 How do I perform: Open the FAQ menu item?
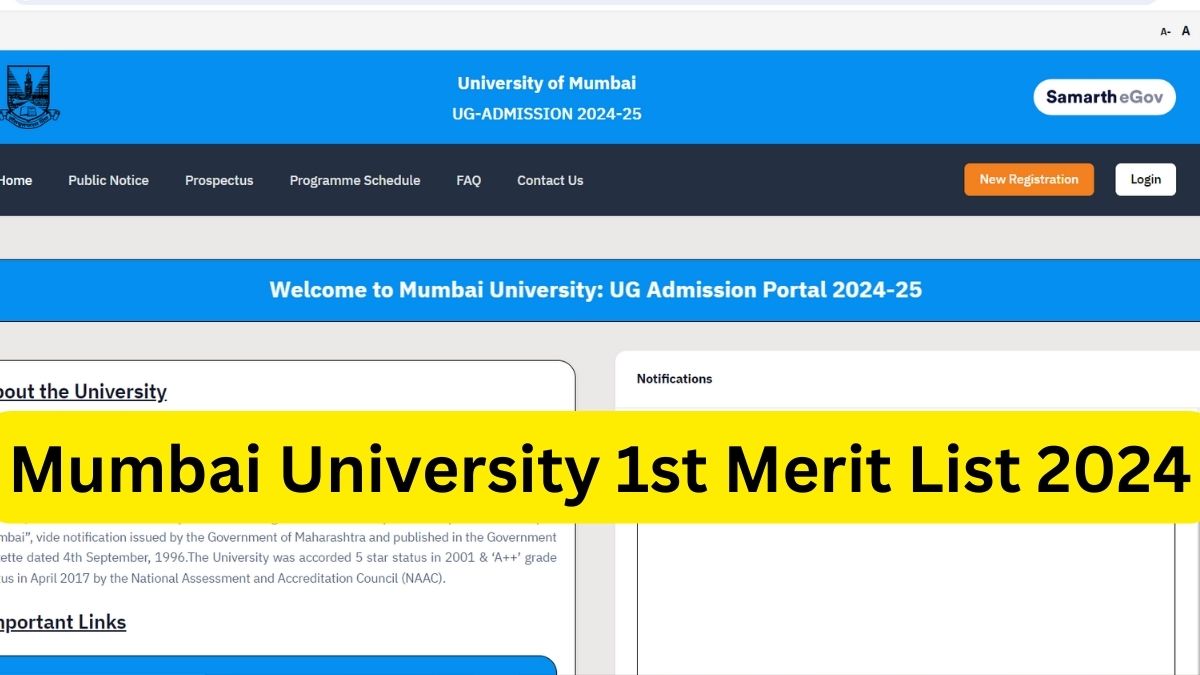469,180
